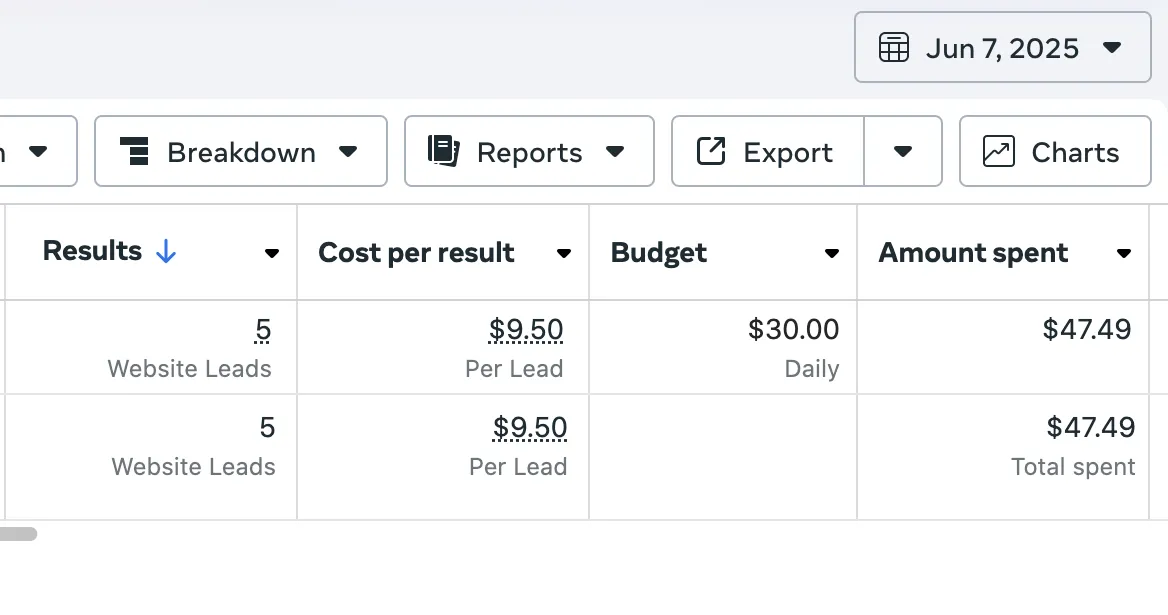Expand the Results column options caret
Image resolution: width=1168 pixels, height=615 pixels.
tap(271, 254)
